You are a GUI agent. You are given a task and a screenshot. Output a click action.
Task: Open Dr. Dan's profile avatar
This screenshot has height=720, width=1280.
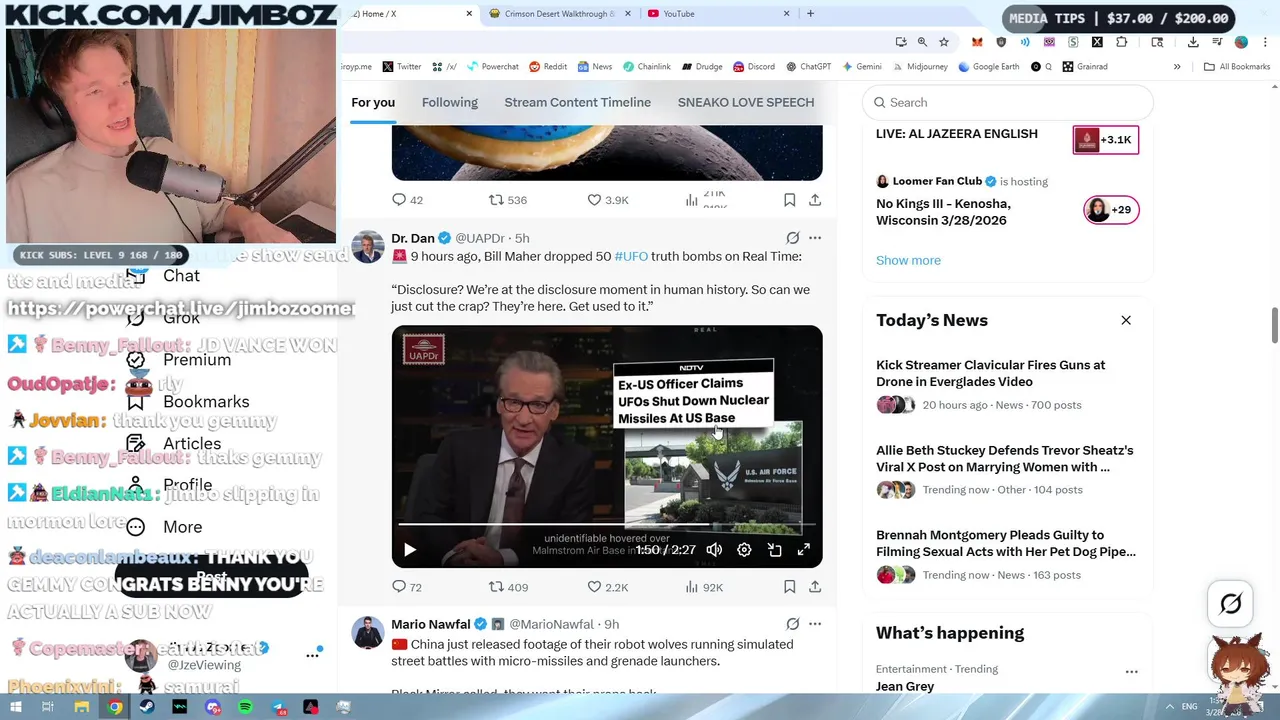pos(367,246)
